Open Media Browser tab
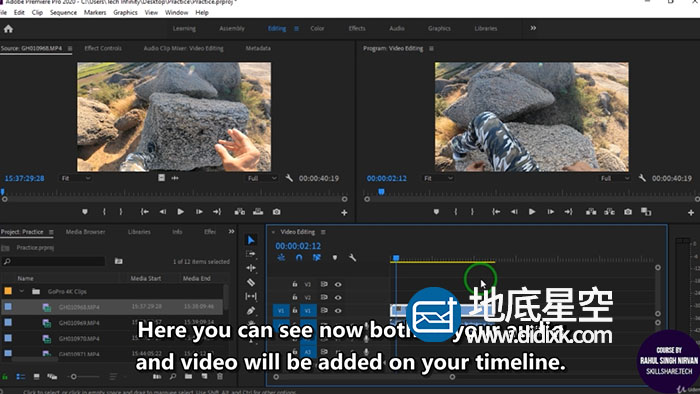The image size is (700, 394). [85, 232]
